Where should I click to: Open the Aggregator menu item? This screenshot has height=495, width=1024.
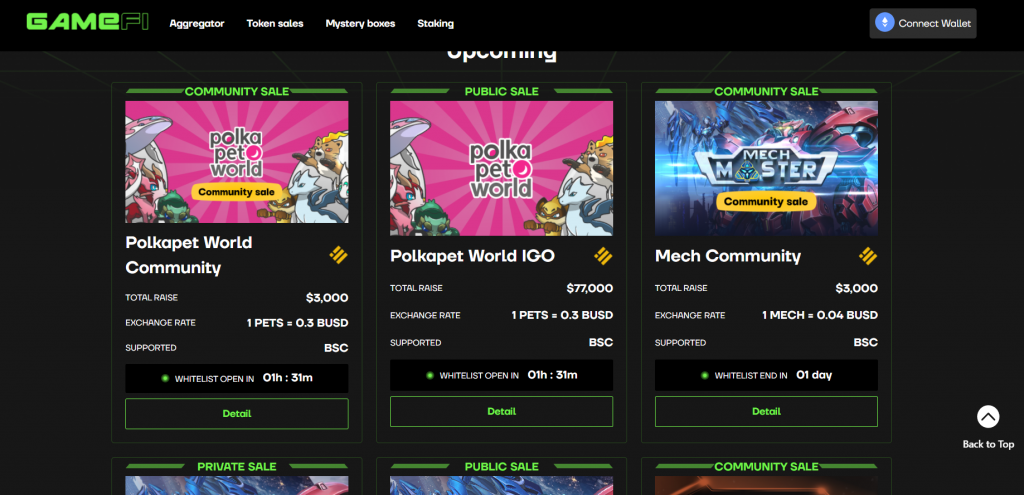click(x=197, y=24)
